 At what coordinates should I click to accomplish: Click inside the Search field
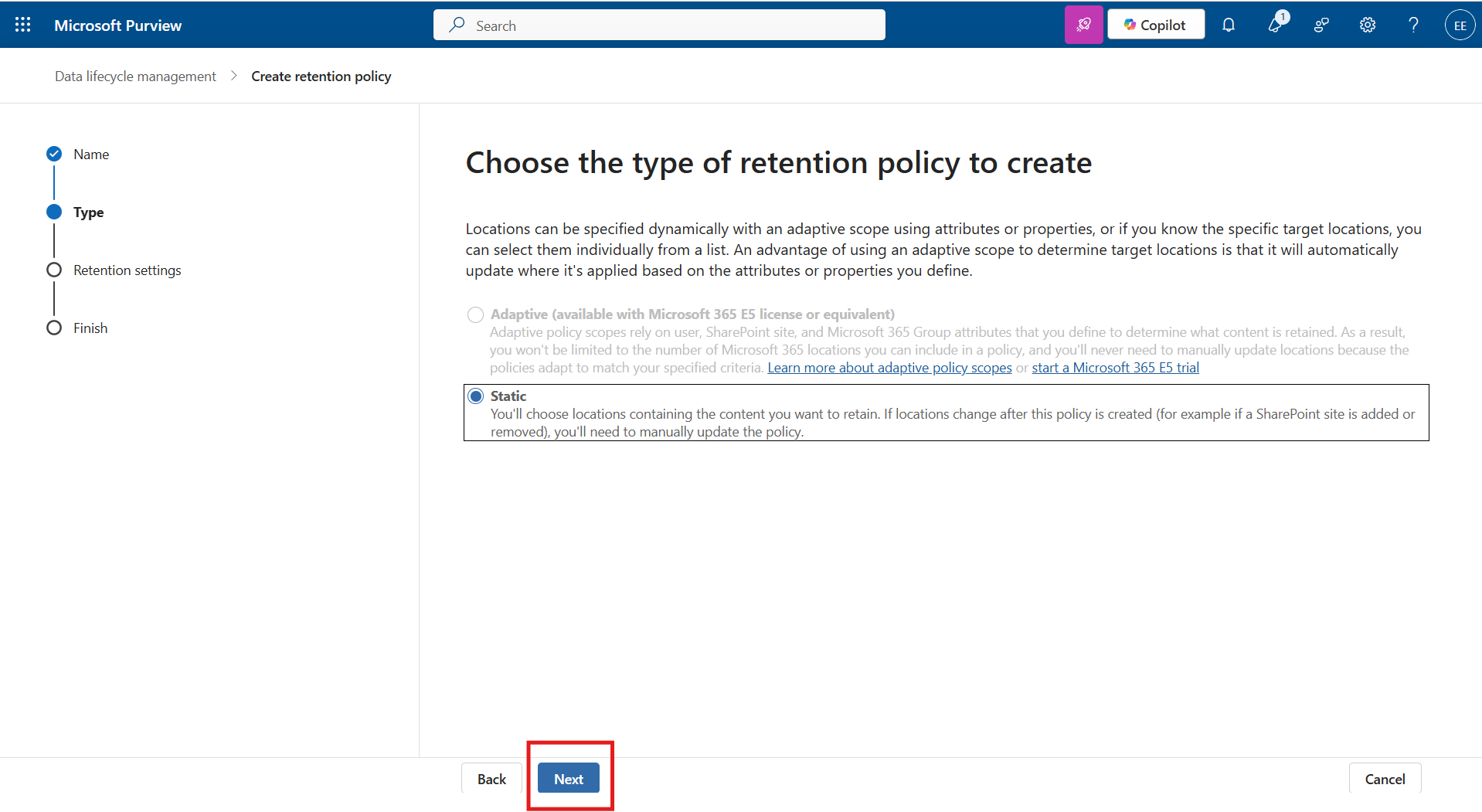tap(657, 25)
